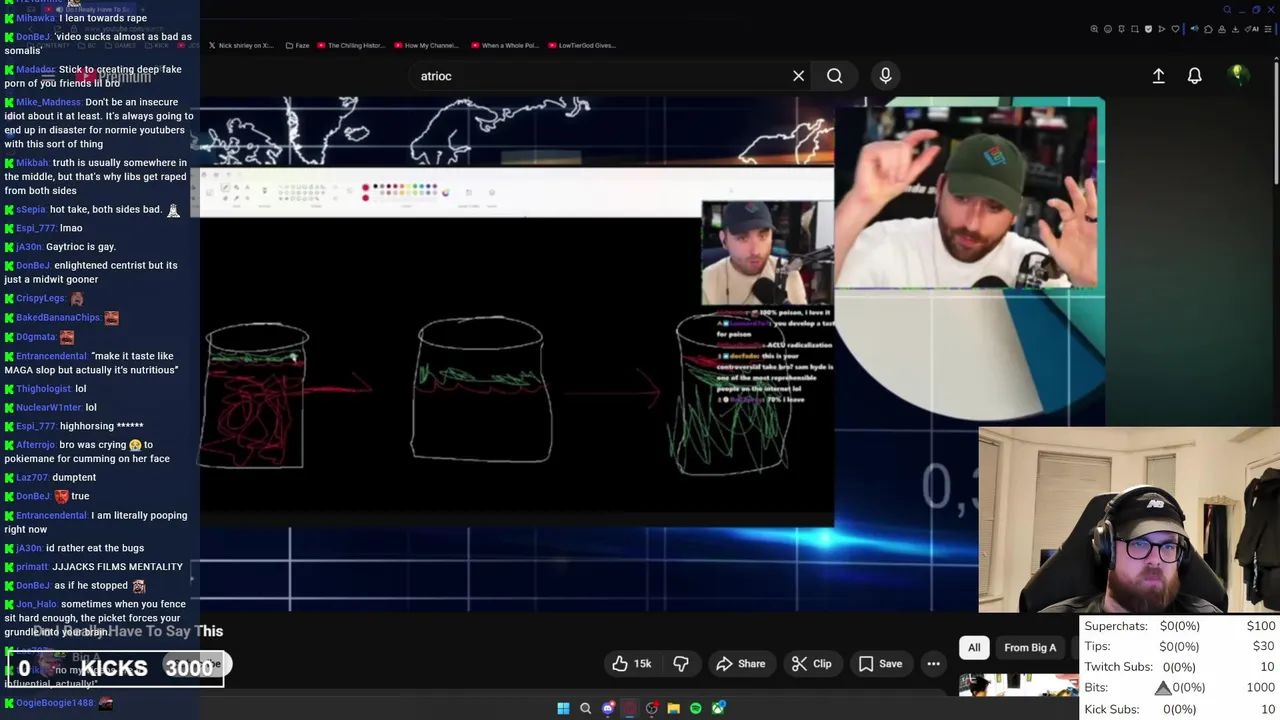Click the pin icon in browser toolbar
The image size is (1280, 720).
point(1121,29)
